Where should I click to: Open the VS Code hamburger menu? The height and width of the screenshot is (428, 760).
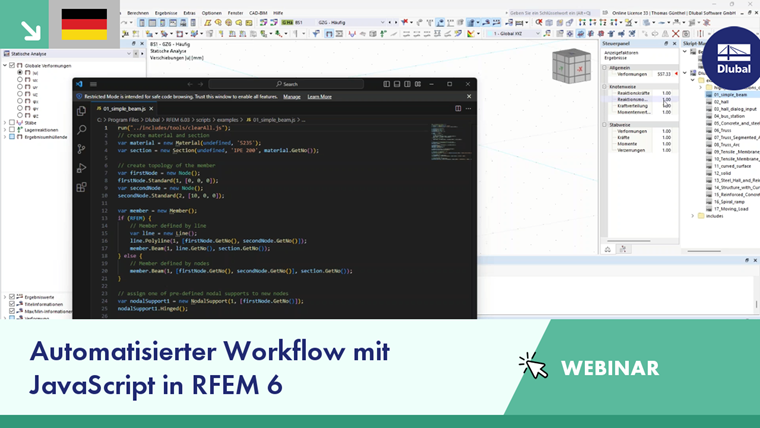94,84
